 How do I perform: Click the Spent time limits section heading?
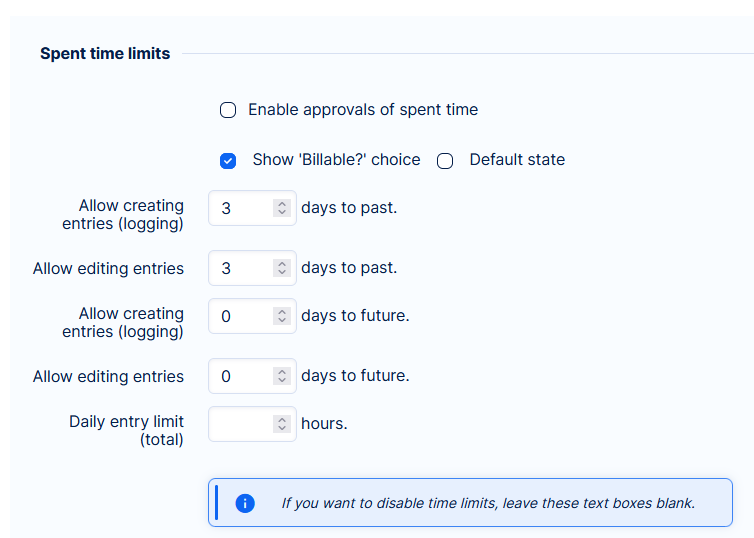point(105,54)
